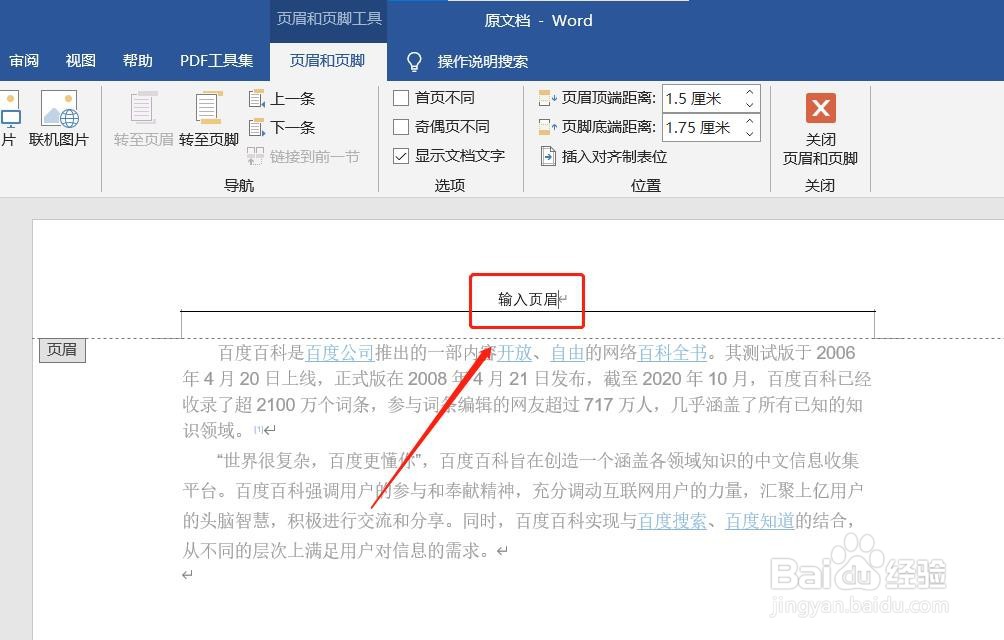Decrease the header top distance value
This screenshot has height=640, width=1004.
[749, 105]
